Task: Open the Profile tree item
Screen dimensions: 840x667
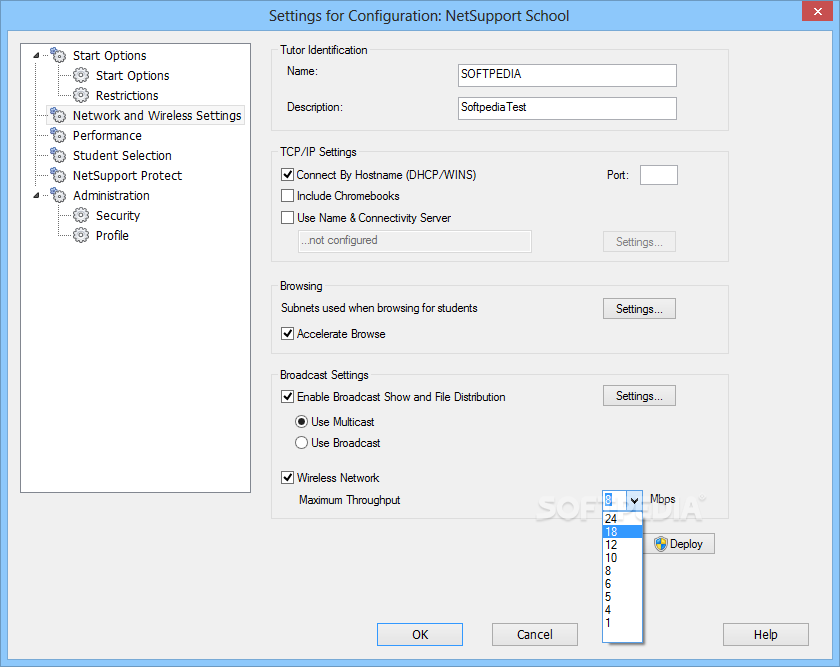Action: [112, 235]
